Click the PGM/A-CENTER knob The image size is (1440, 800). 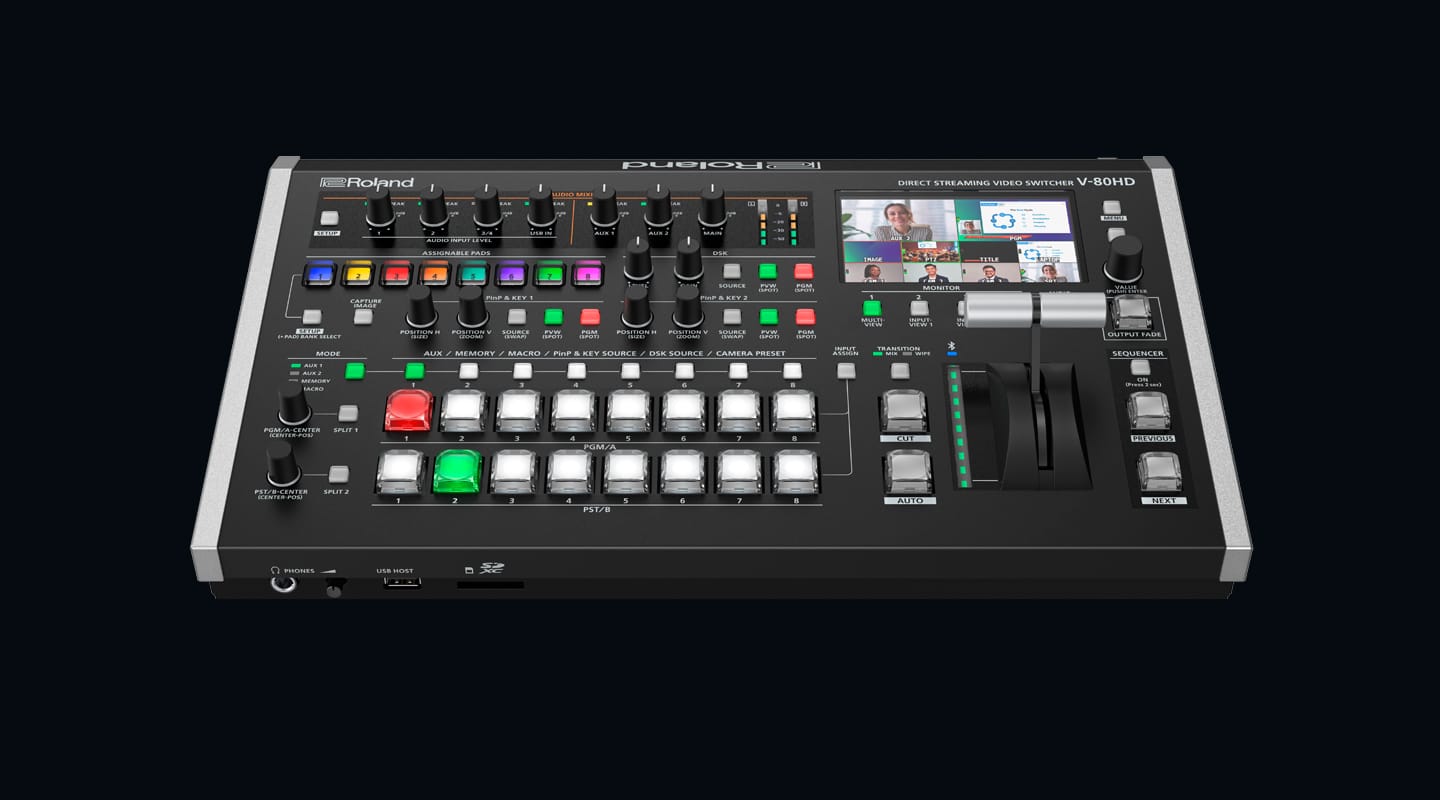(x=294, y=405)
